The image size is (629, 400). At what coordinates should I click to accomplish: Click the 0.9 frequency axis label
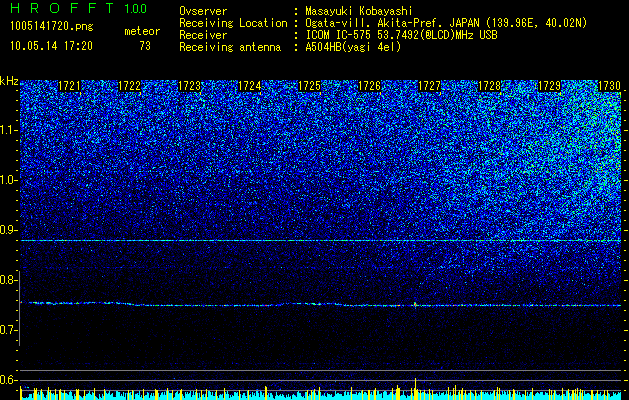9,230
